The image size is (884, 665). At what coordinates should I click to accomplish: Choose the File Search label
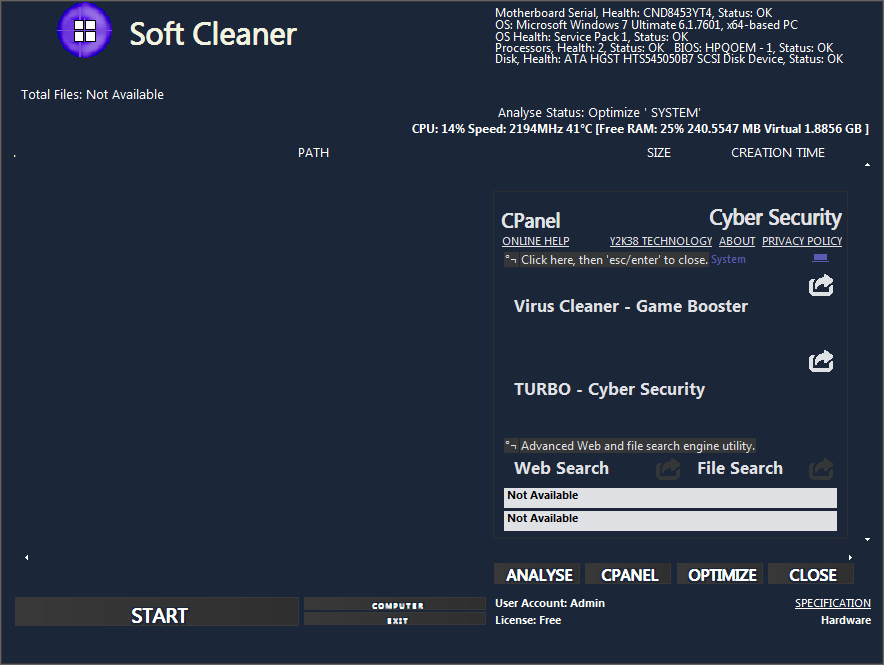pos(740,468)
